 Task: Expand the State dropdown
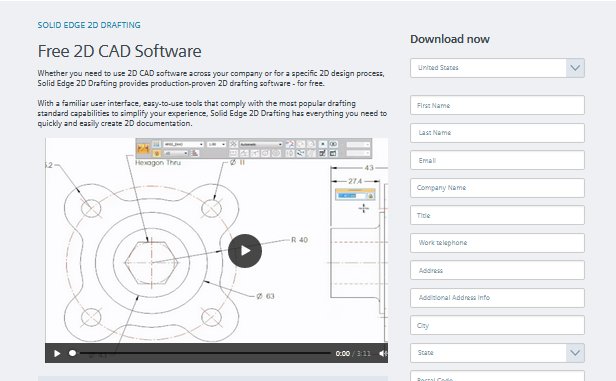point(497,353)
